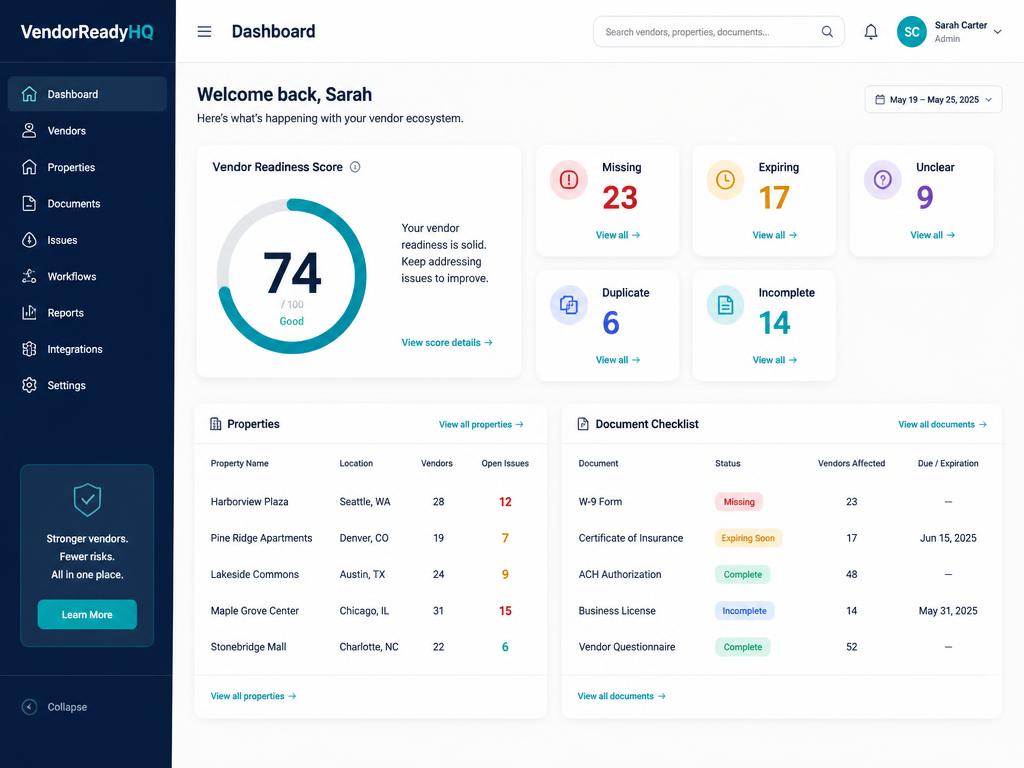The width and height of the screenshot is (1024, 768).
Task: Click the Open Issues column header
Action: click(x=505, y=463)
